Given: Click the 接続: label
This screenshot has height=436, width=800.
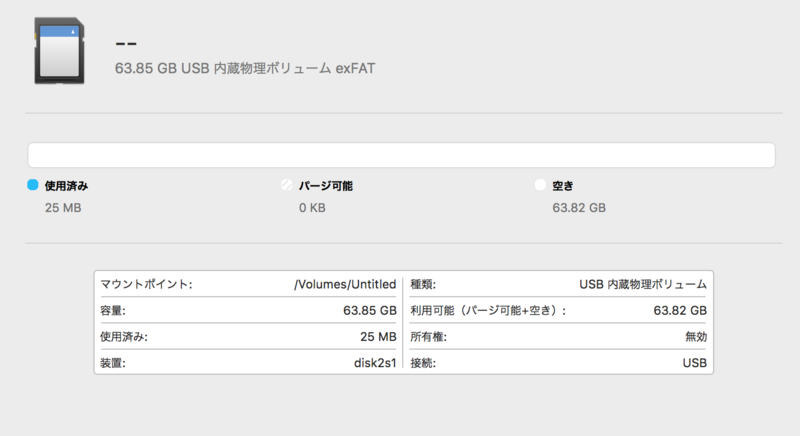Looking at the screenshot, I should 423,363.
